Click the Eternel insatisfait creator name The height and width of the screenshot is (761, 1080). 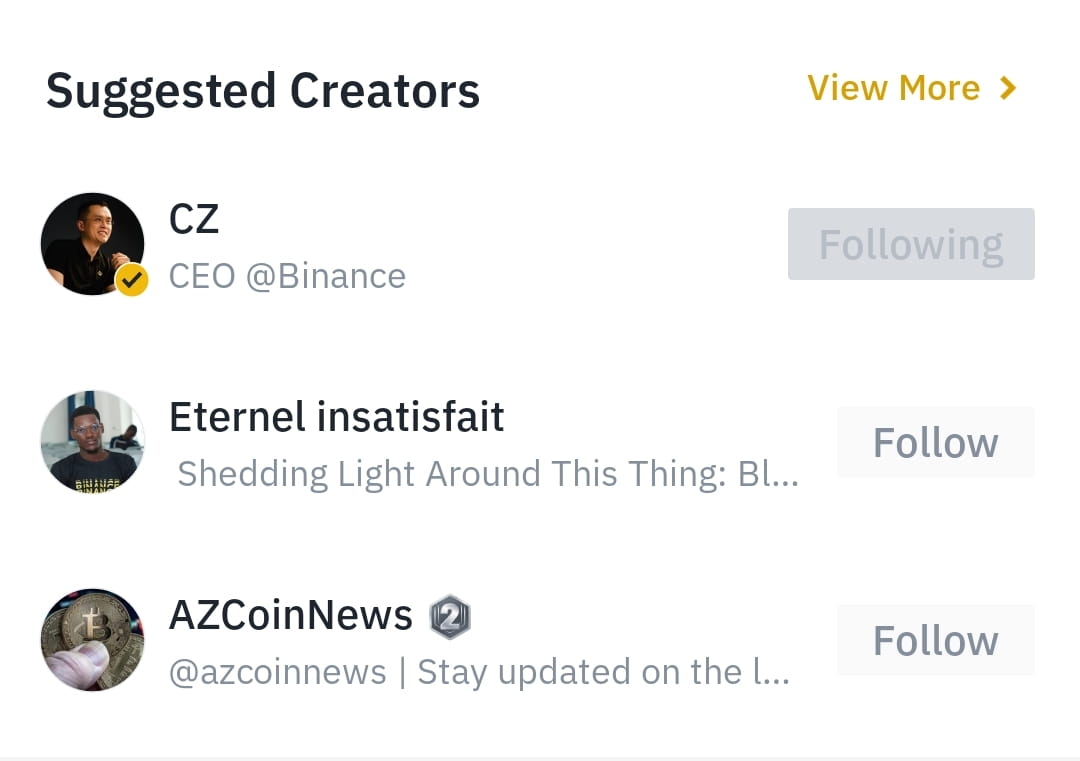click(x=336, y=417)
